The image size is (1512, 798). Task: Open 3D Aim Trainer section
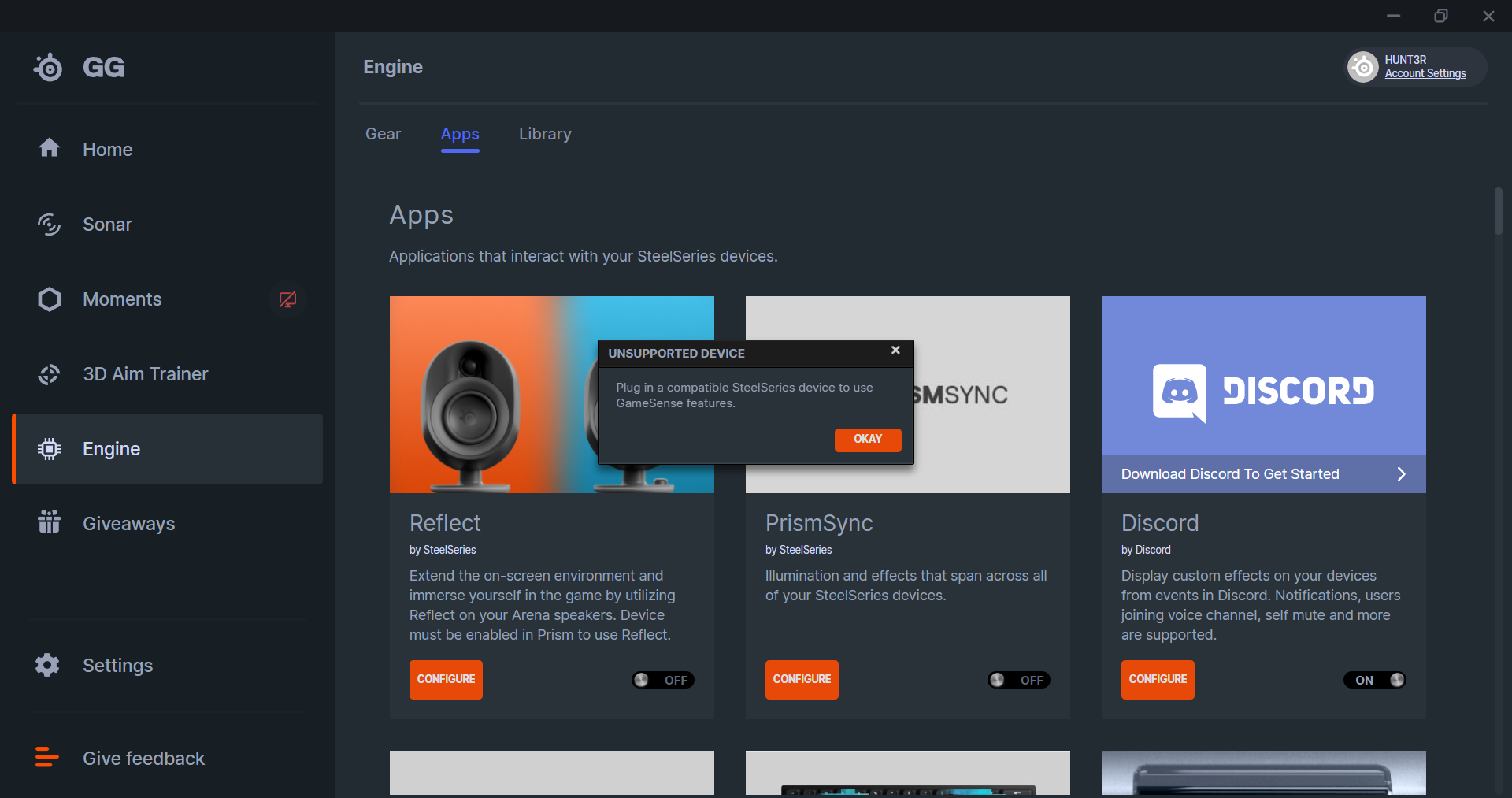point(168,374)
